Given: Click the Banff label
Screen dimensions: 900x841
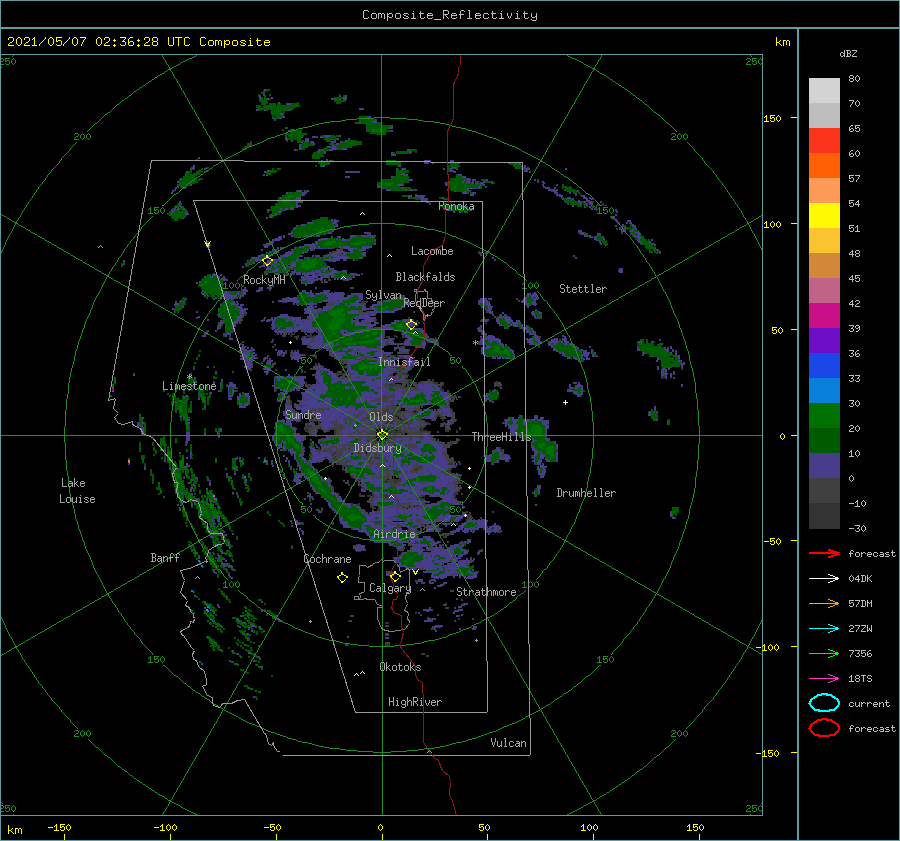Looking at the screenshot, I should pyautogui.click(x=165, y=557).
